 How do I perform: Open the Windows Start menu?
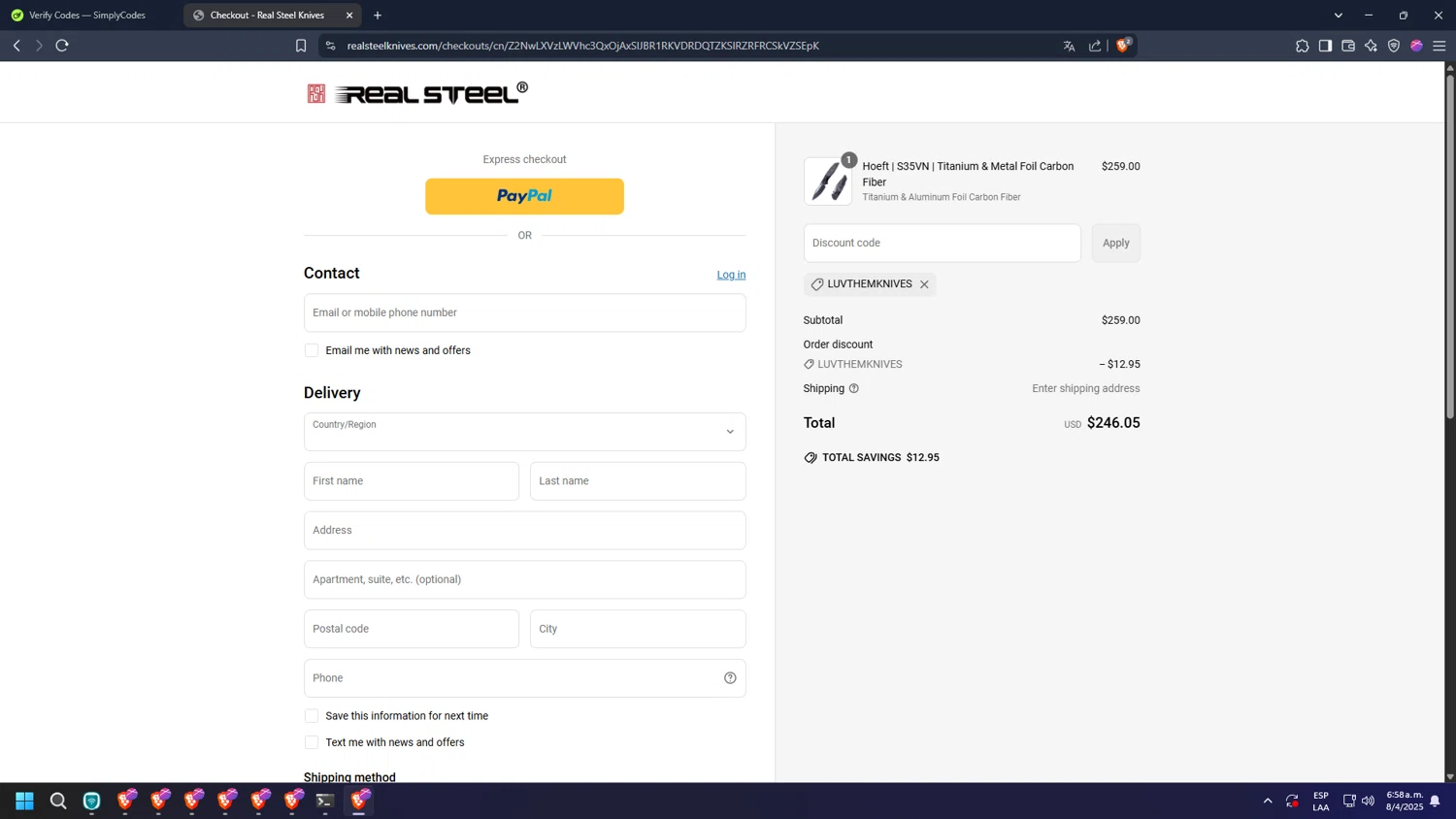pyautogui.click(x=24, y=801)
